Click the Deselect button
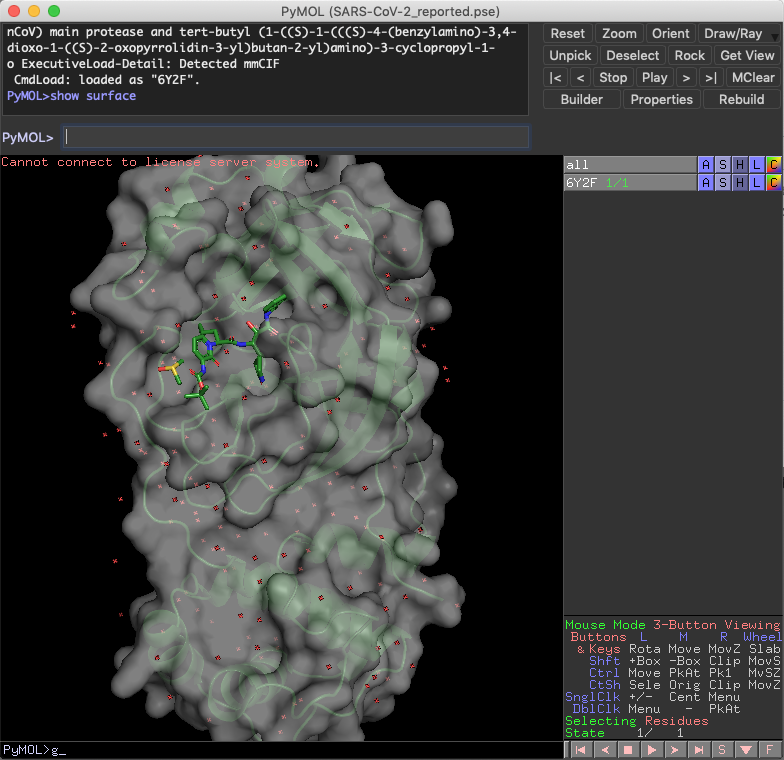 click(x=632, y=56)
